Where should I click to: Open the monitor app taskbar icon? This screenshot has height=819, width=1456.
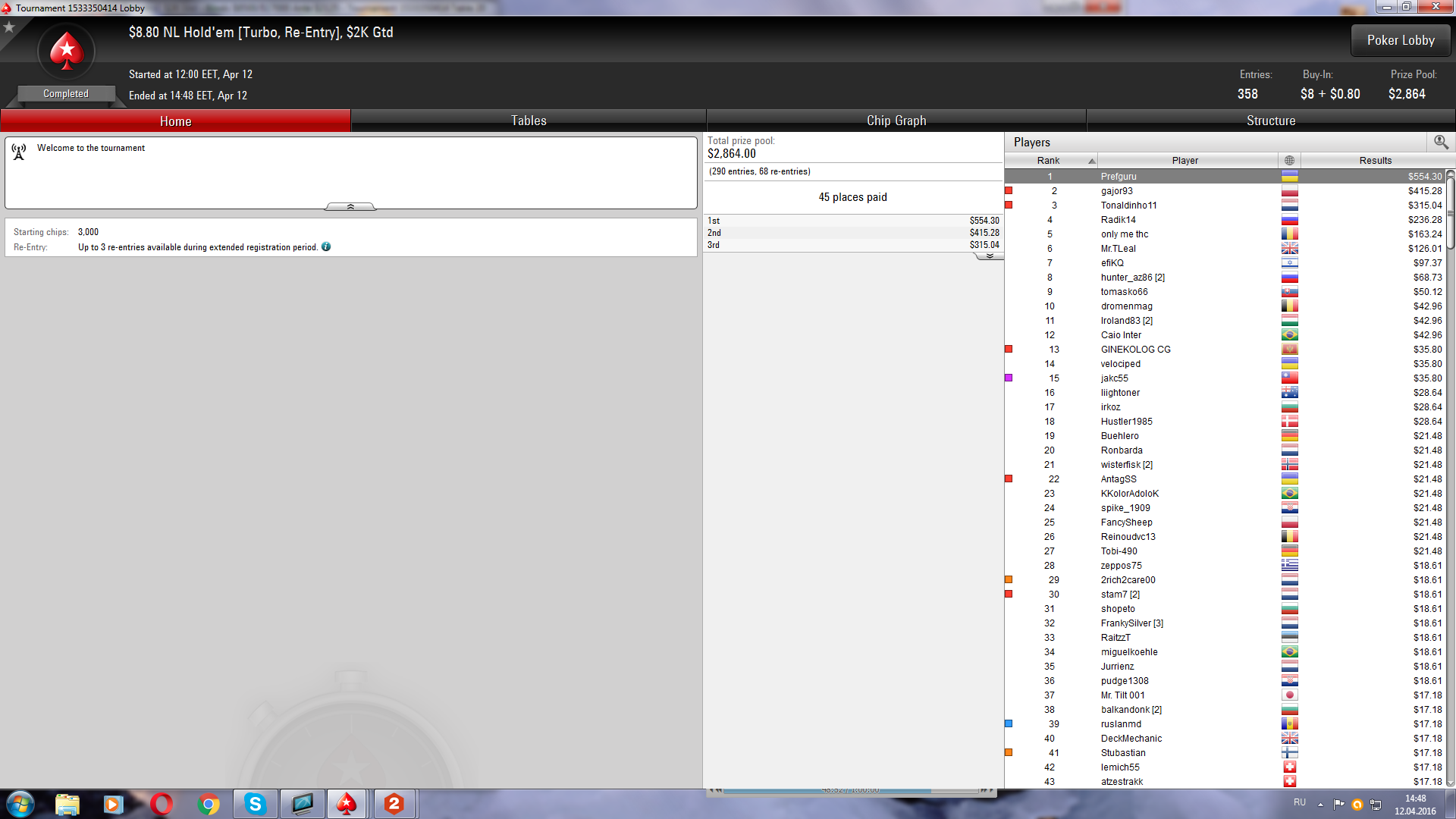(302, 804)
